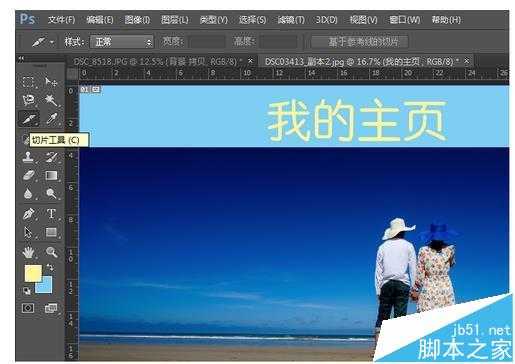Open the 编辑(E) menu
This screenshot has width=515, height=364.
100,20
